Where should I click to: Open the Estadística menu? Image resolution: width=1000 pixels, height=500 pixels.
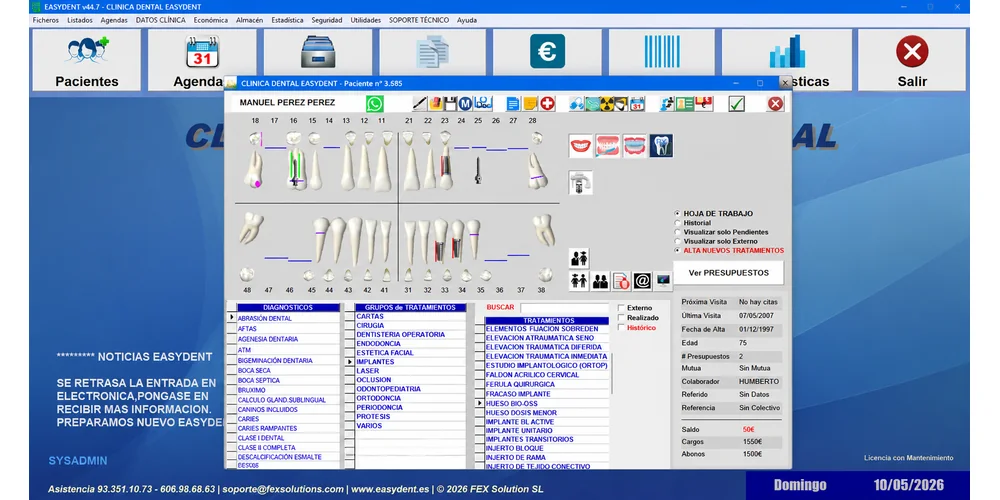pos(288,20)
